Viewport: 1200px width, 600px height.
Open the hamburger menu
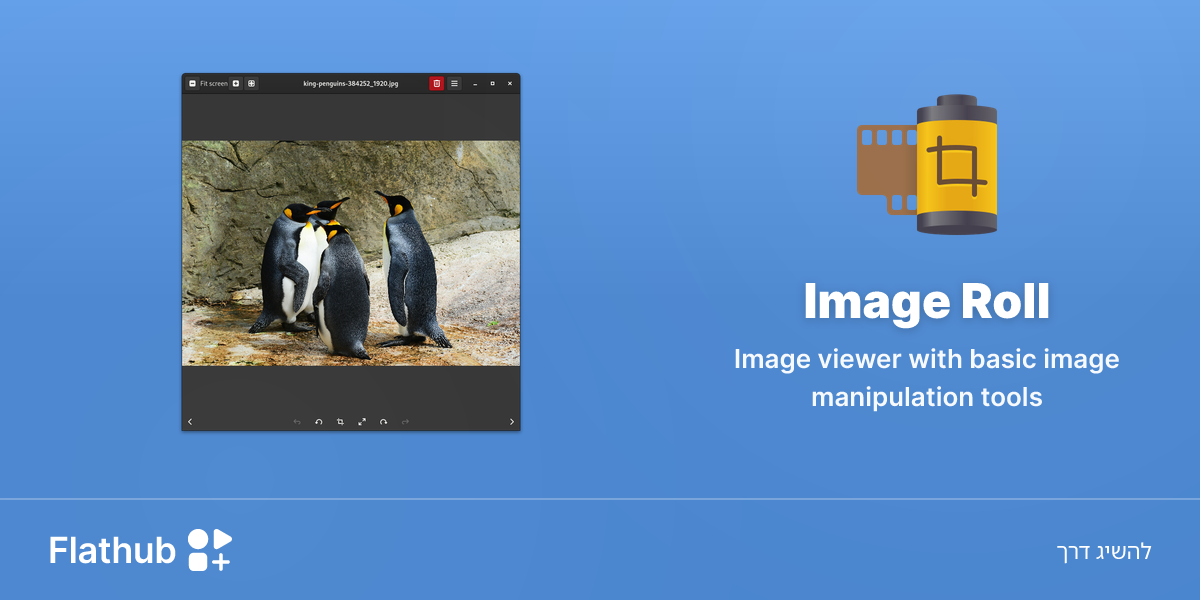pyautogui.click(x=454, y=84)
